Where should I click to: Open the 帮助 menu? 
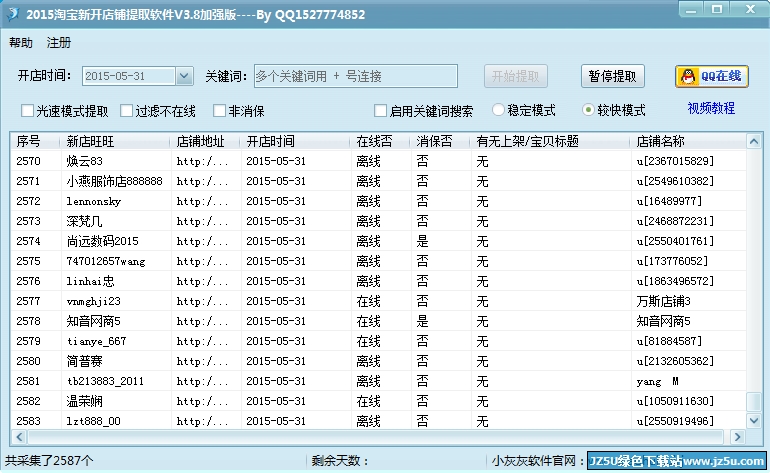pos(21,43)
